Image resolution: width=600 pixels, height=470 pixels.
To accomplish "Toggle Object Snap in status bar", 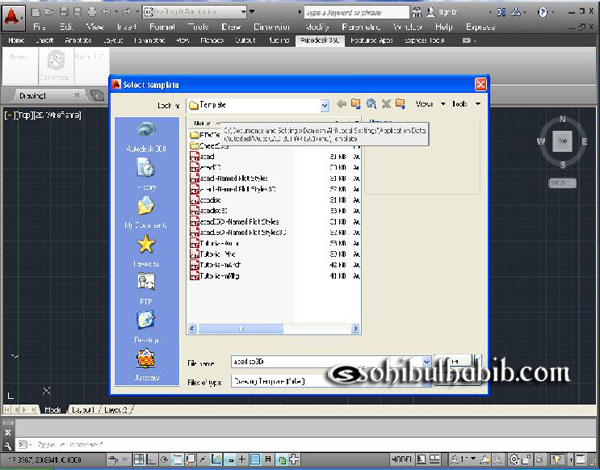I will 177,459.
